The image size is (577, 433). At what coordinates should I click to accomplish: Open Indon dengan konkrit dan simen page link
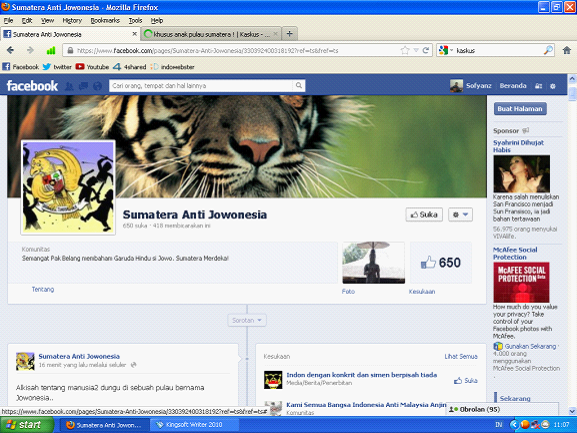click(362, 375)
